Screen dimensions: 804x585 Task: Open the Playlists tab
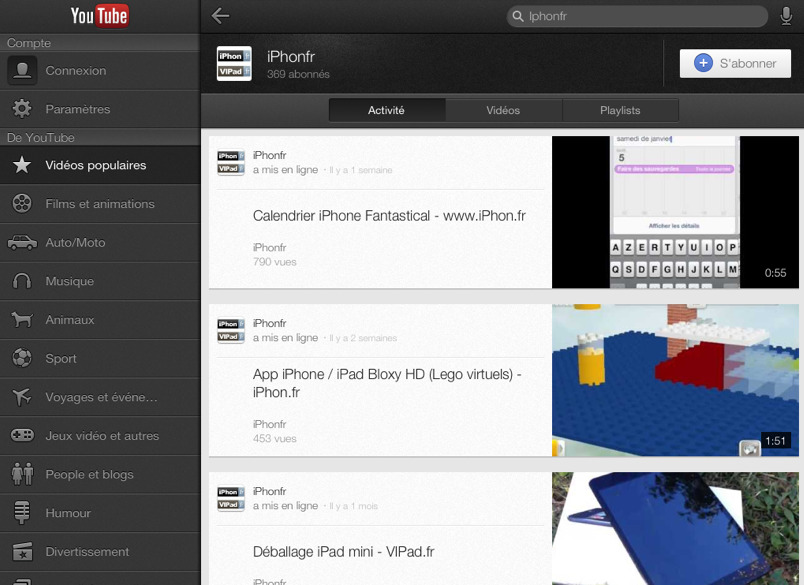(x=620, y=110)
